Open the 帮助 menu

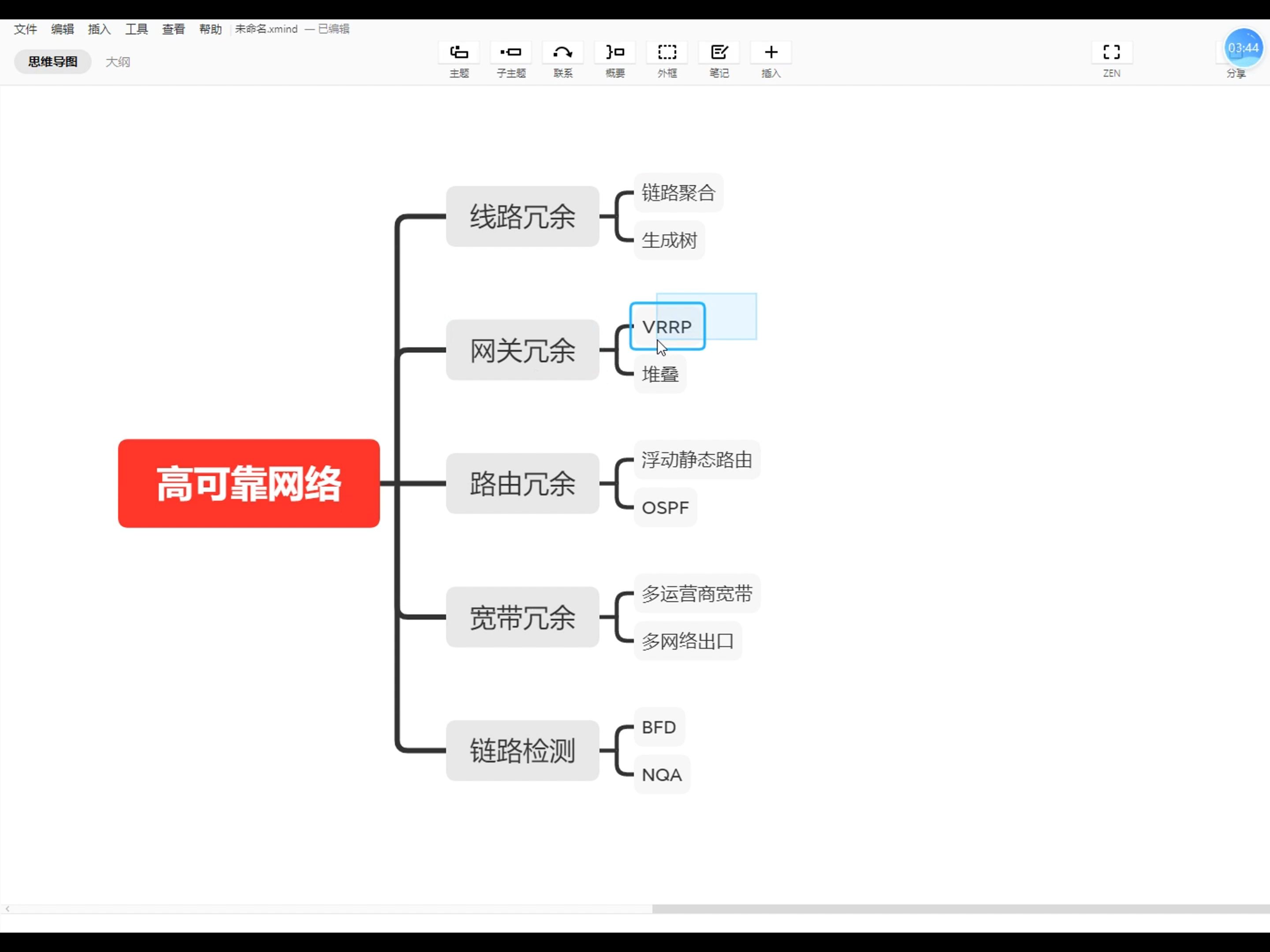coord(210,29)
